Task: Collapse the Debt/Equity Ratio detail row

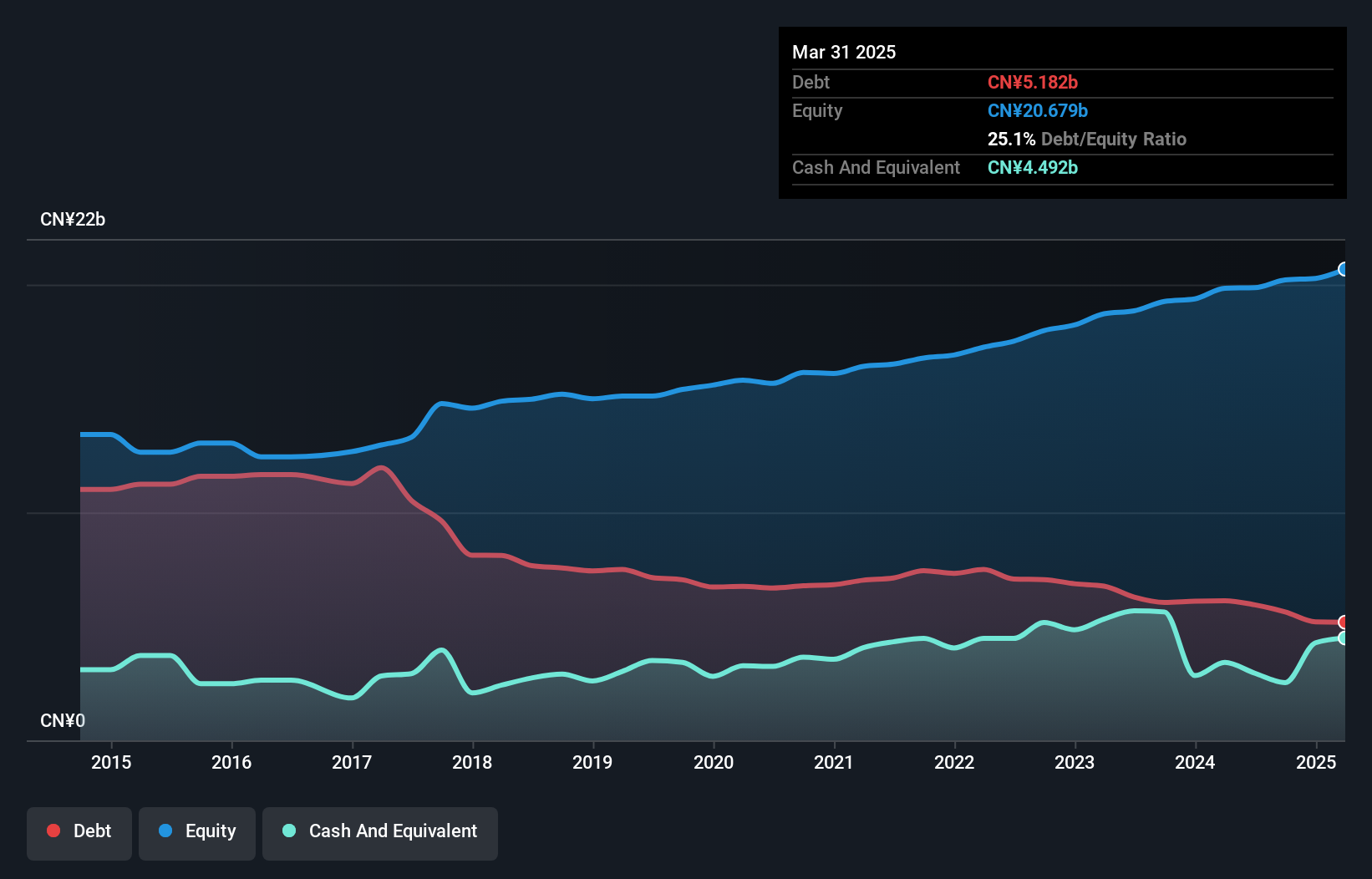Action: click(1087, 140)
